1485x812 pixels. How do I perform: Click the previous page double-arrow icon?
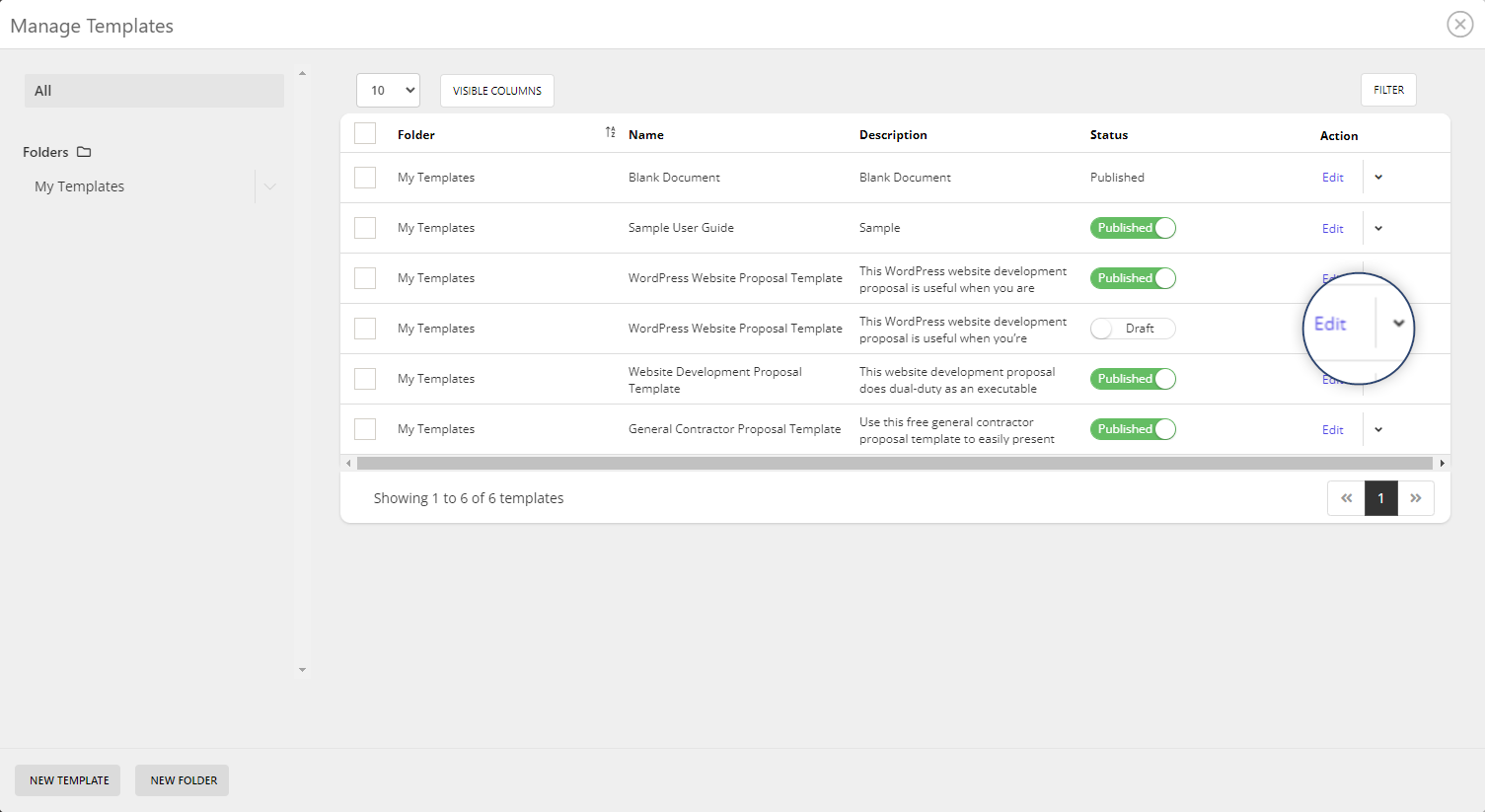tap(1346, 498)
